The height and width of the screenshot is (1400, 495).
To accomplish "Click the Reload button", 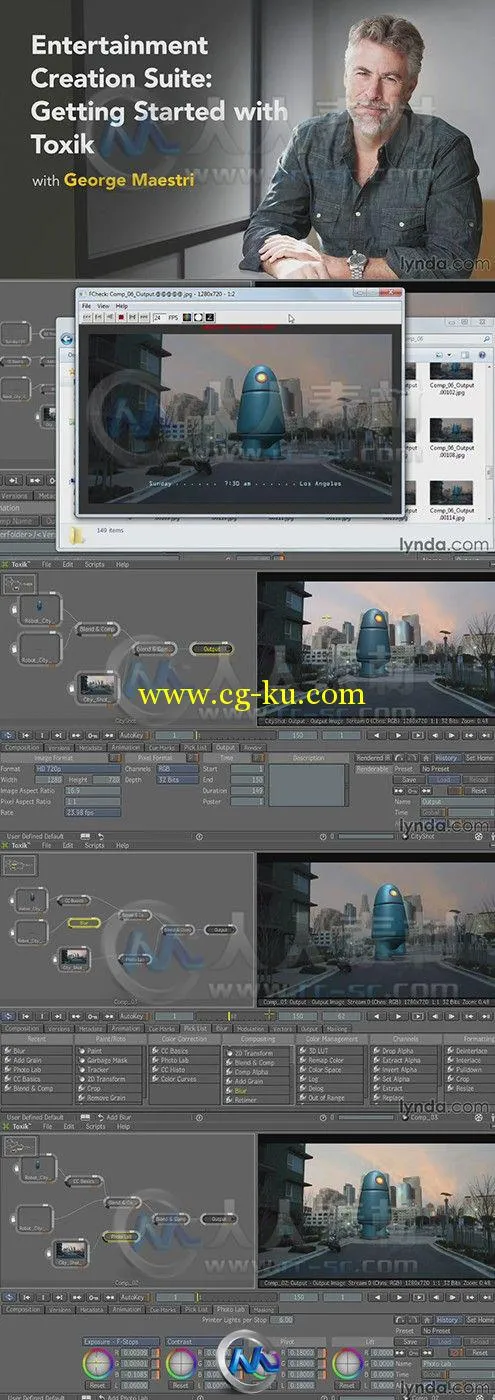I will 478,780.
